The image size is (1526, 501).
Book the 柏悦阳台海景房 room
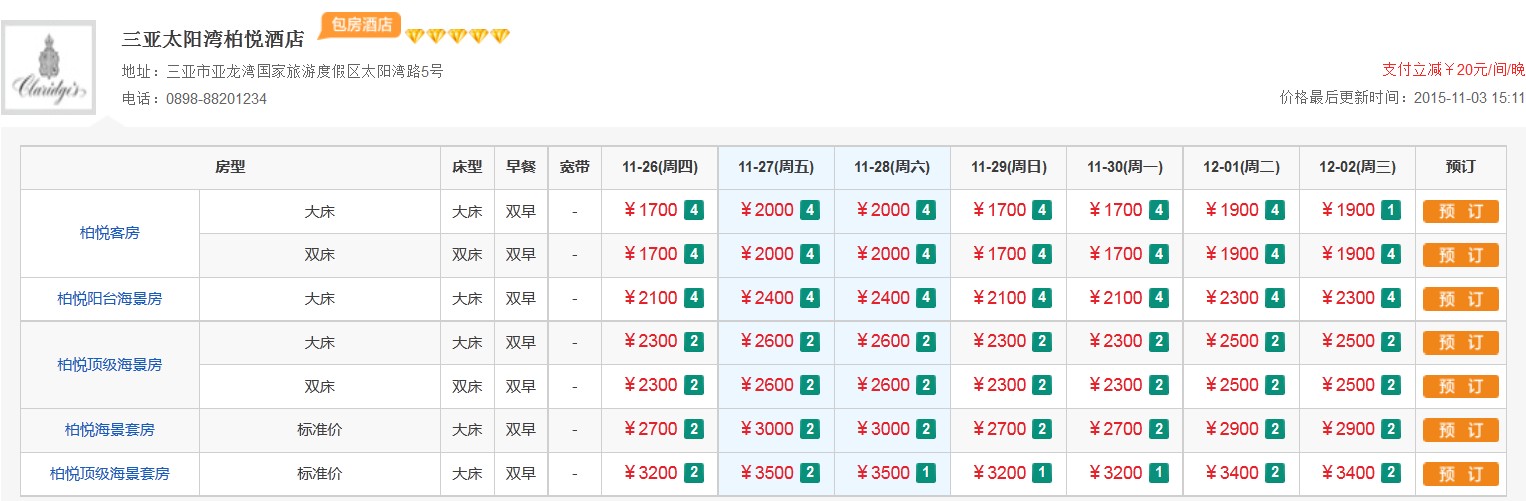point(1460,299)
